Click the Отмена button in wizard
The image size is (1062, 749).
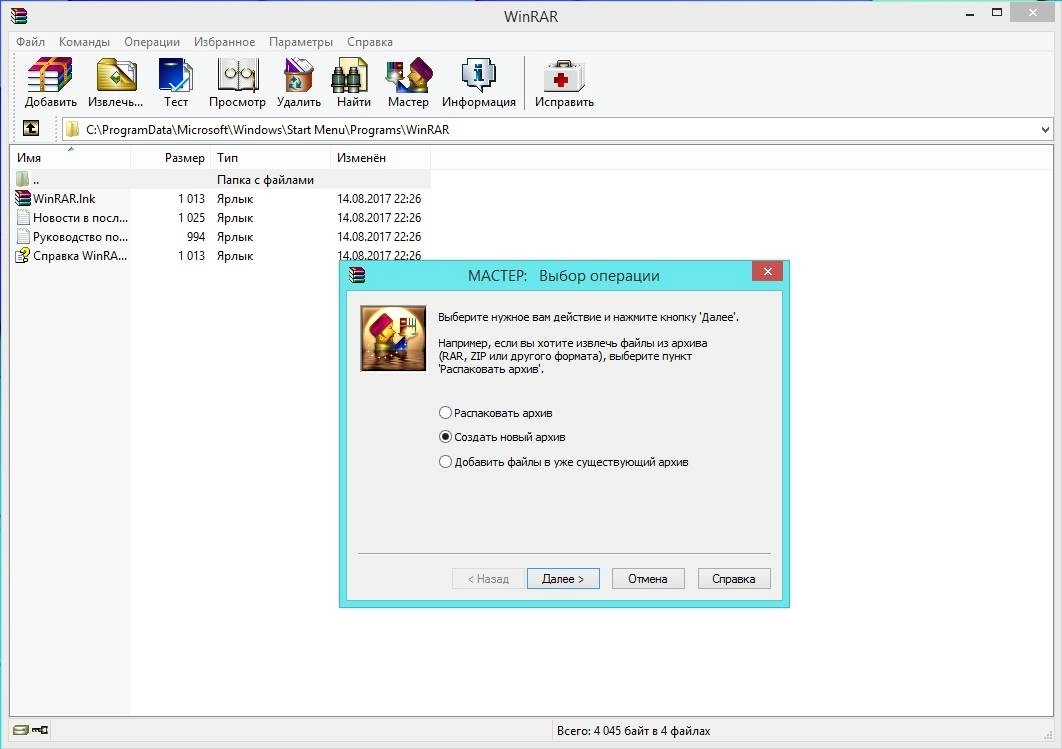648,578
